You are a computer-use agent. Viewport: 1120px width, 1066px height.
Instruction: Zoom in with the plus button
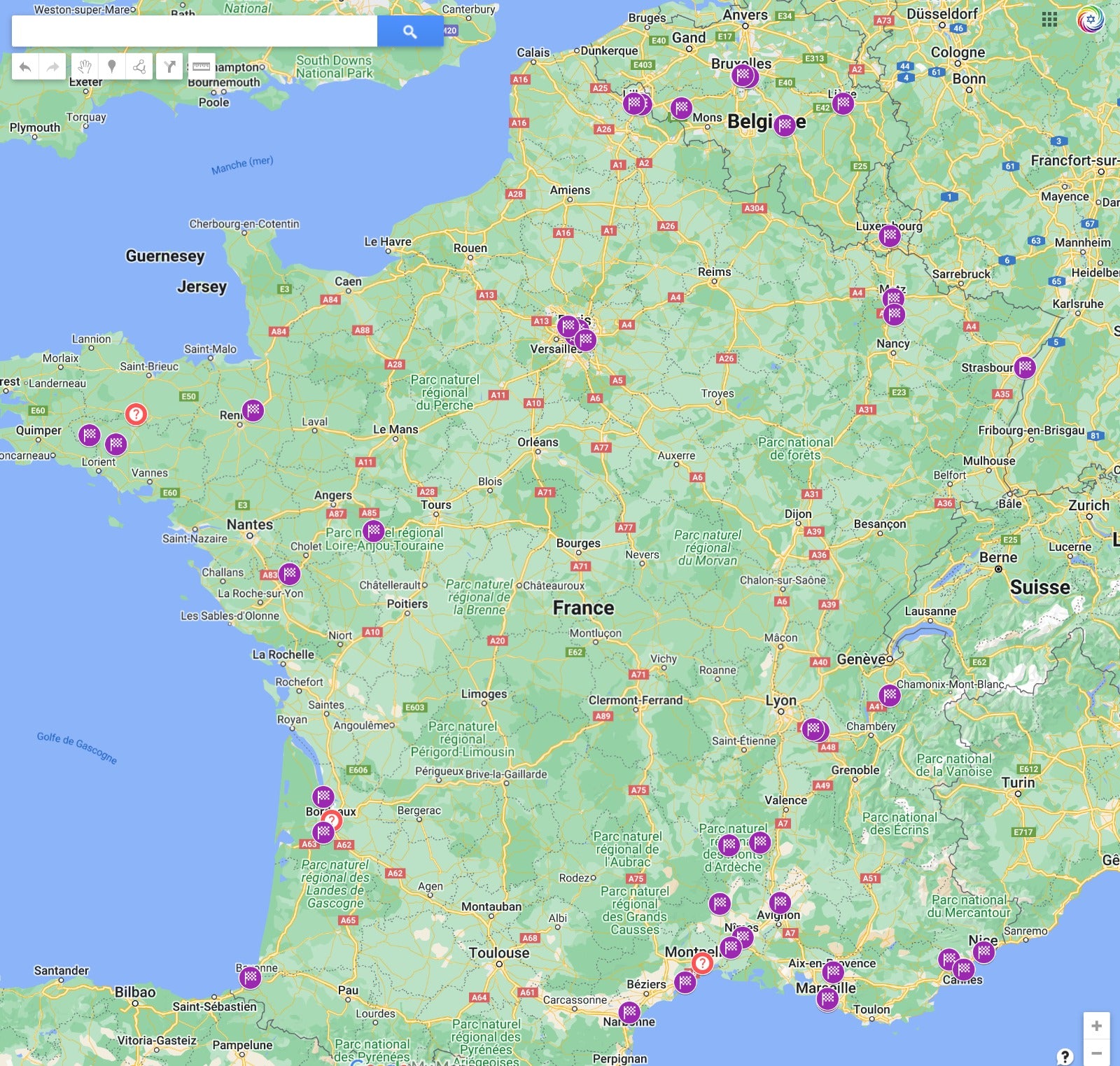pos(1096,1026)
